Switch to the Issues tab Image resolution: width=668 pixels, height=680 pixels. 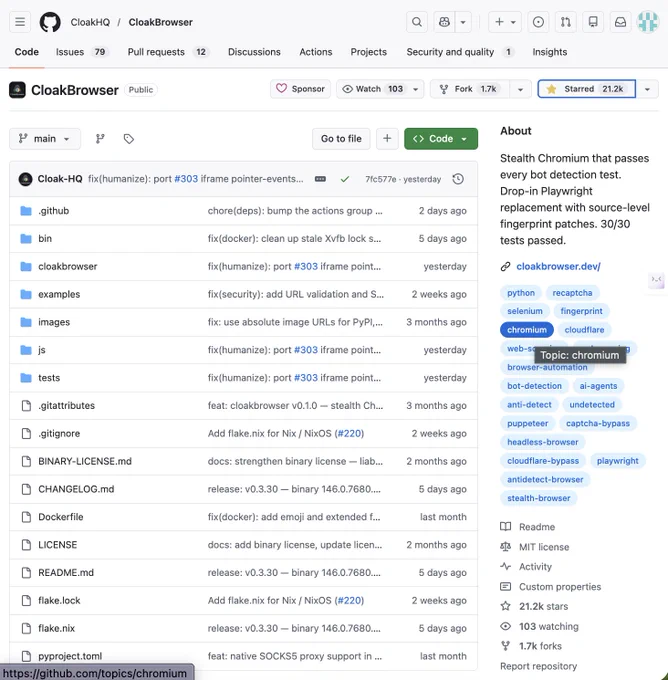click(82, 52)
